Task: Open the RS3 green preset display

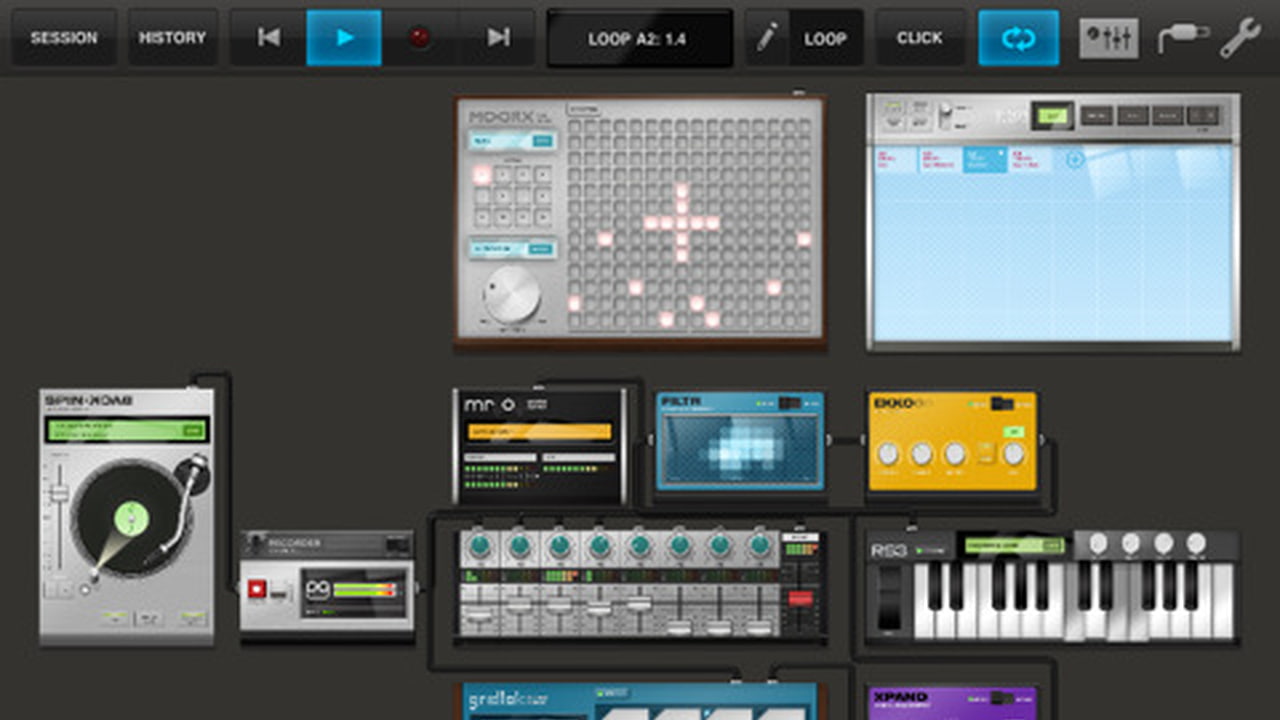Action: tap(1014, 546)
